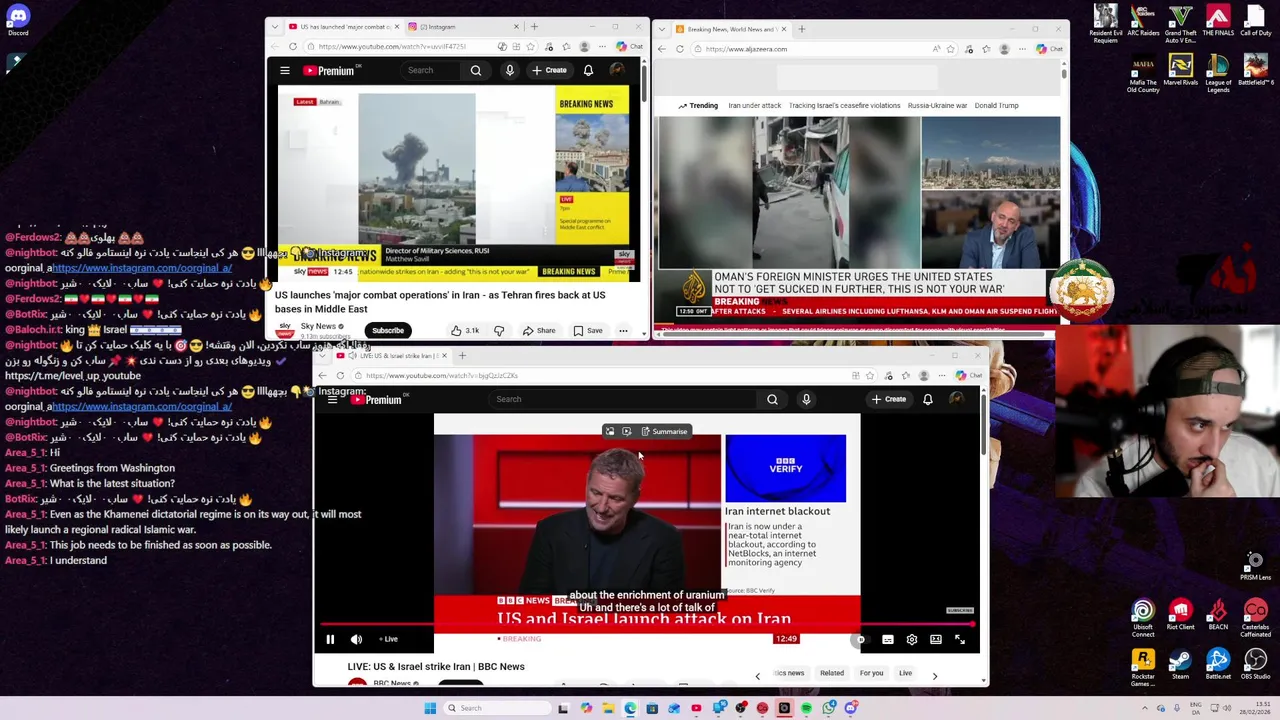Open 'Iran under attack' trending topic on Al Jazeera

[754, 105]
